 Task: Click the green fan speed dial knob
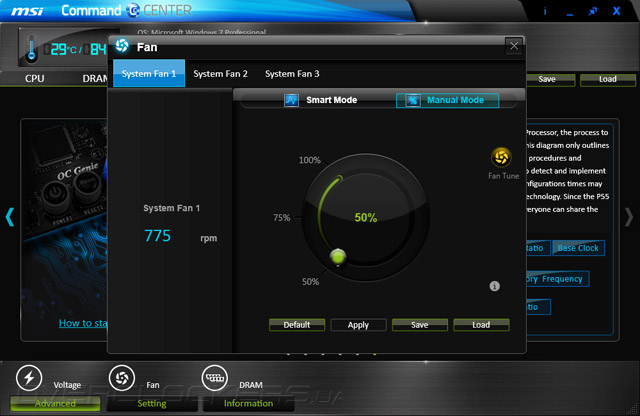pos(338,257)
